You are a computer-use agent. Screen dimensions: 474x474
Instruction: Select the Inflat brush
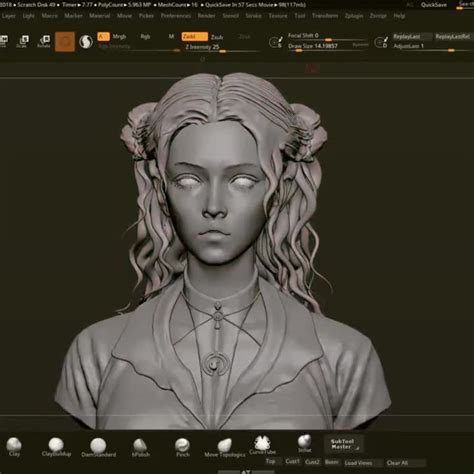pos(304,444)
